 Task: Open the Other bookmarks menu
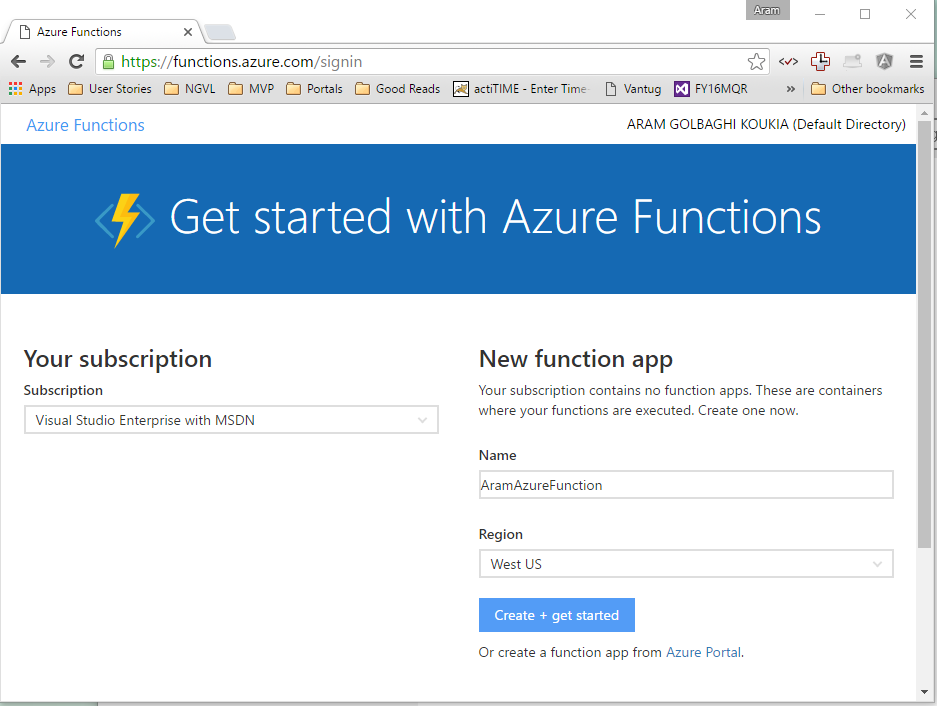point(866,88)
